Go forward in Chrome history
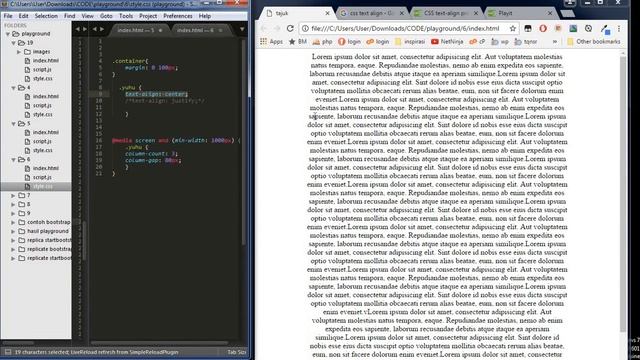Image resolution: width=640 pixels, height=360 pixels. [x=277, y=29]
